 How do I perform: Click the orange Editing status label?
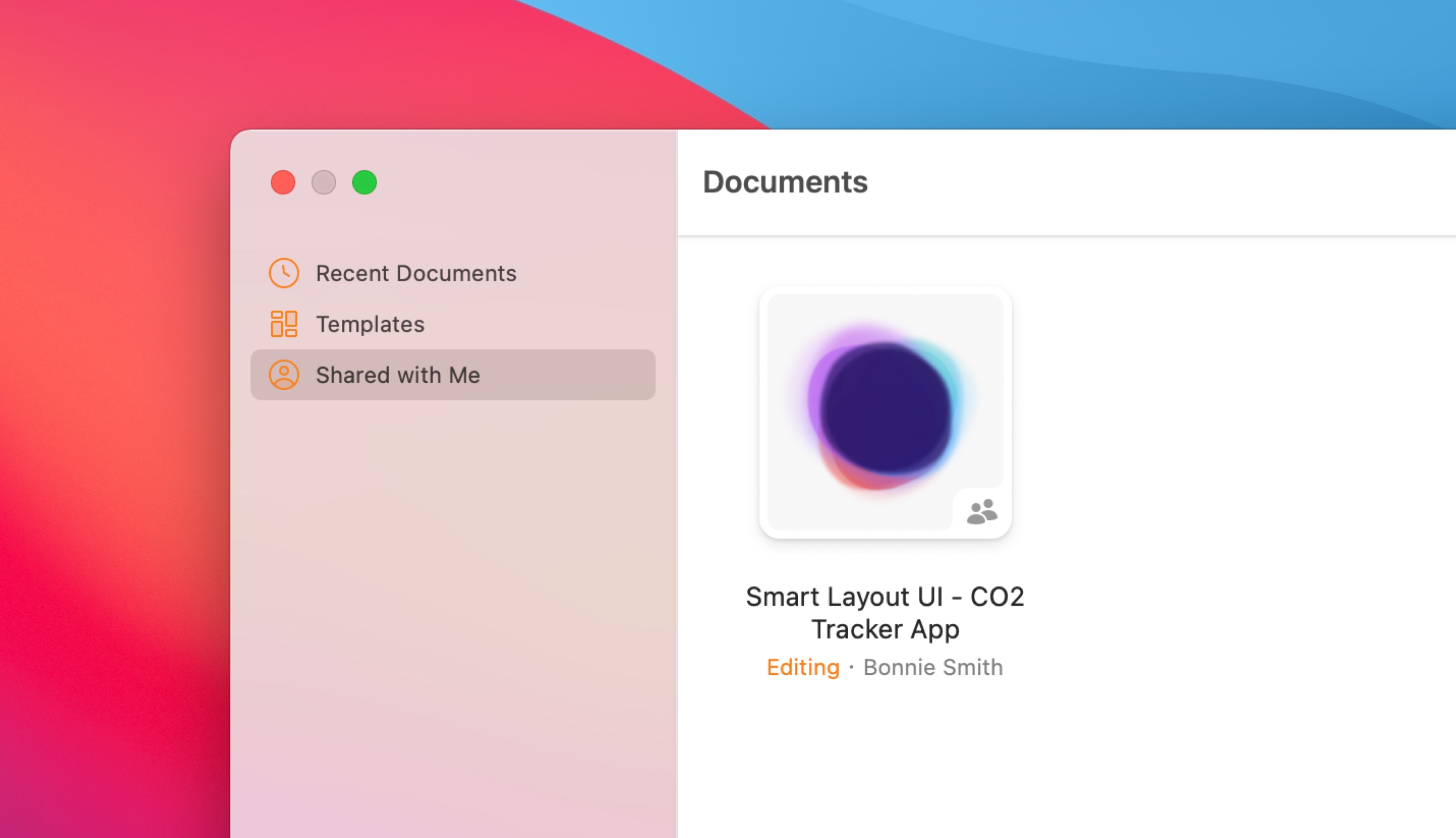click(x=803, y=668)
